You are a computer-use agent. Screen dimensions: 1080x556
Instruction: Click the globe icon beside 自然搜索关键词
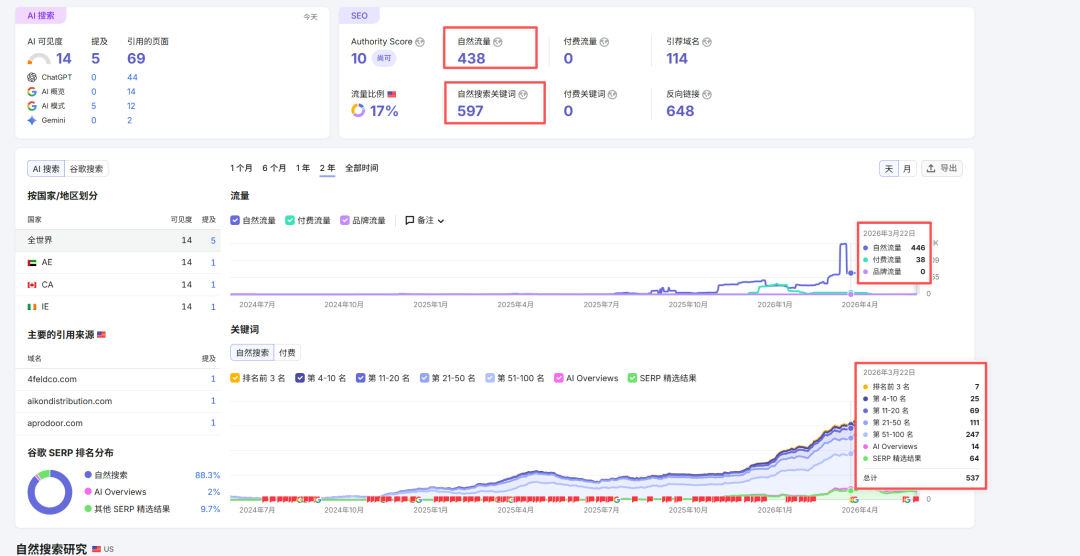pos(523,94)
